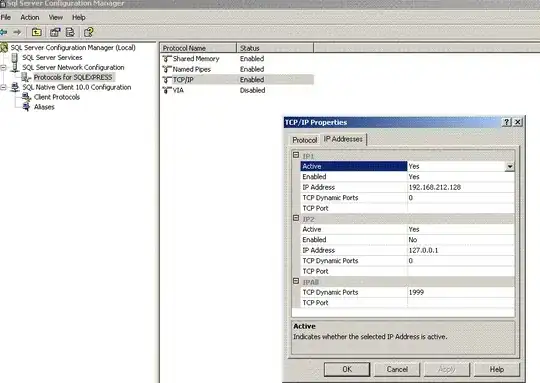The image size is (540, 383).
Task: Collapse the IPAll section
Action: point(296,281)
